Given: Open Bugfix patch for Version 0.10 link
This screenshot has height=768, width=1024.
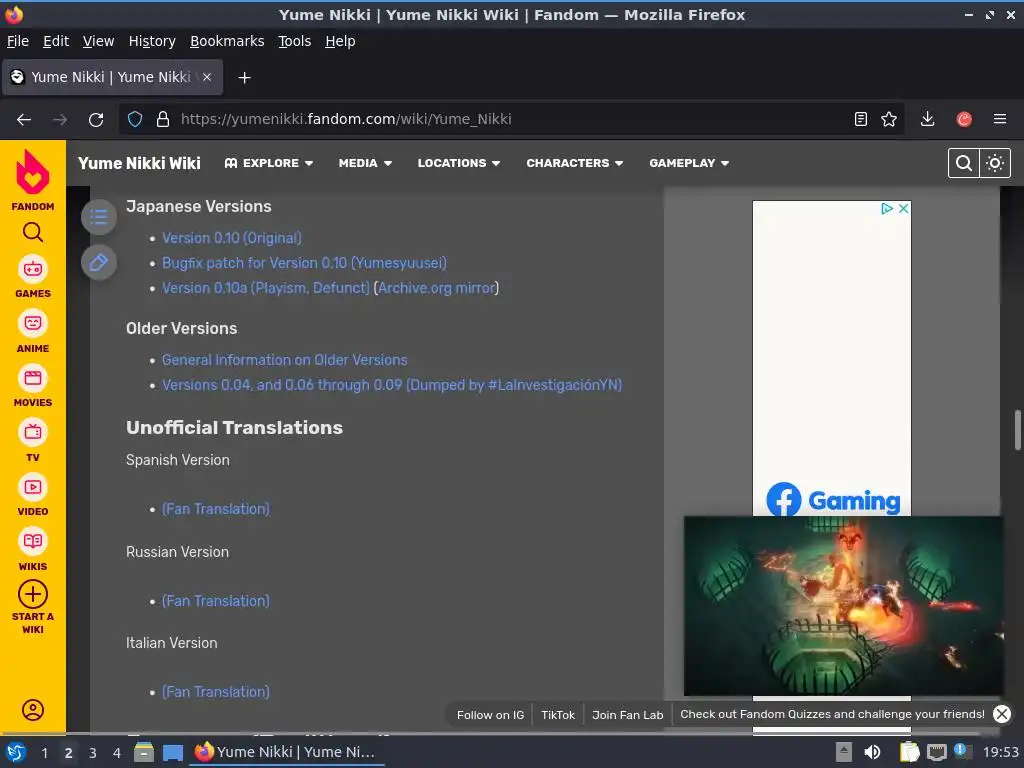Looking at the screenshot, I should click(304, 263).
